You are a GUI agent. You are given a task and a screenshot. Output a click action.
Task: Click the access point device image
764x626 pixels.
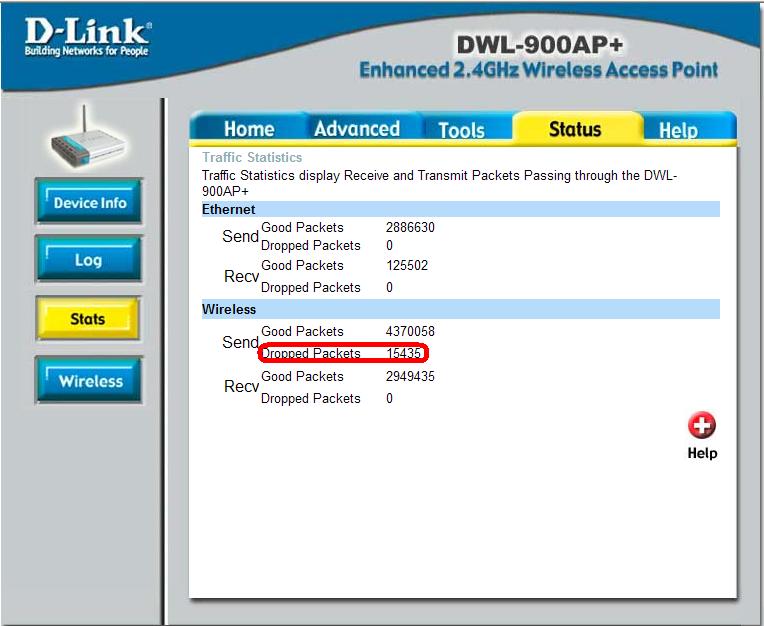pyautogui.click(x=88, y=140)
